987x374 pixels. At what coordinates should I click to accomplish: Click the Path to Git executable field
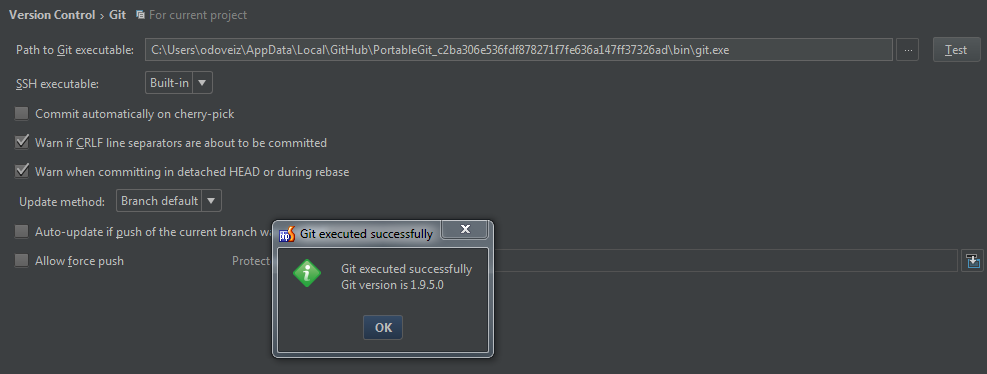(519, 50)
